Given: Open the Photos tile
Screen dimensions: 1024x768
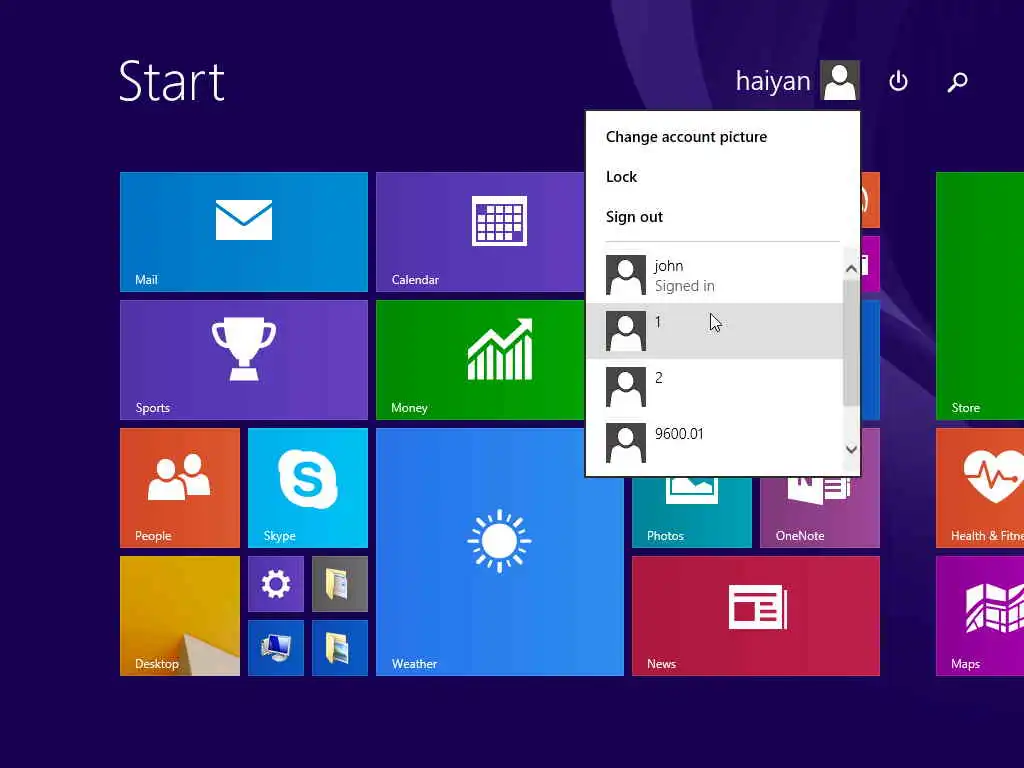Looking at the screenshot, I should coord(692,513).
